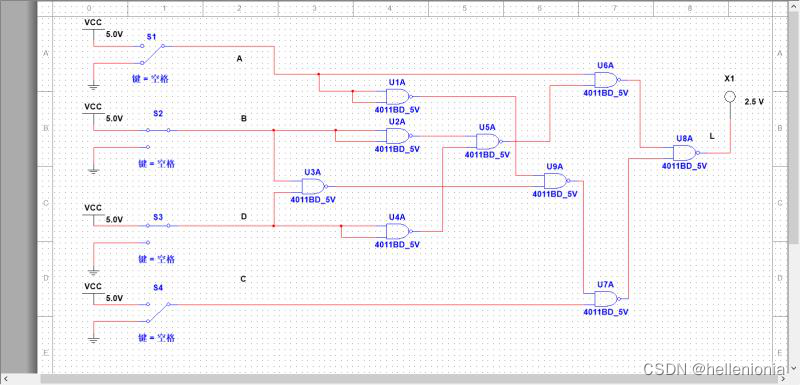
Task: Click input label A
Action: point(239,59)
